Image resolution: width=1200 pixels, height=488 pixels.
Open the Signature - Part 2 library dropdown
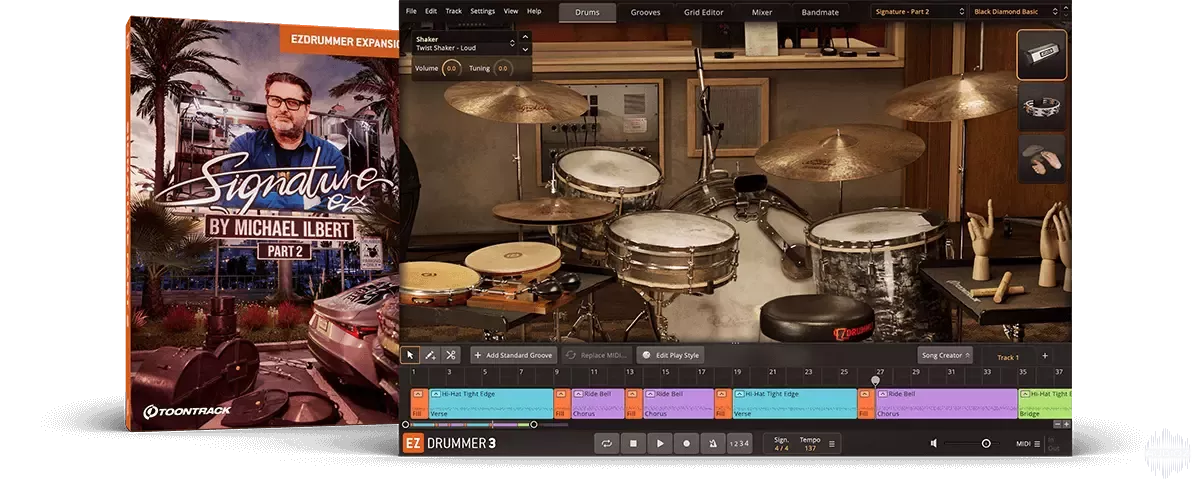(917, 11)
